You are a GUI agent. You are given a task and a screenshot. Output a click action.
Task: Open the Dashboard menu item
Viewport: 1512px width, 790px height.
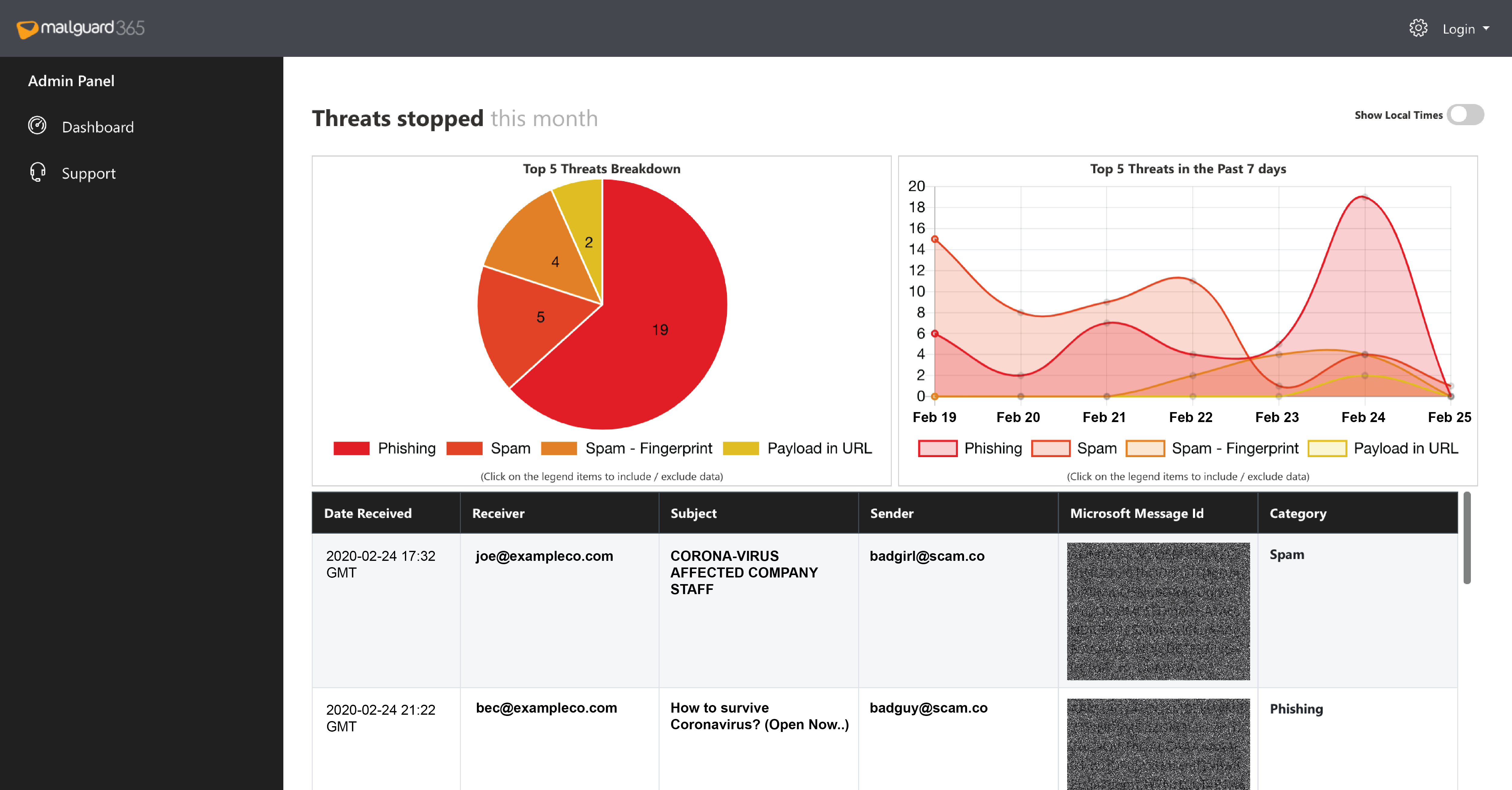pyautogui.click(x=97, y=127)
